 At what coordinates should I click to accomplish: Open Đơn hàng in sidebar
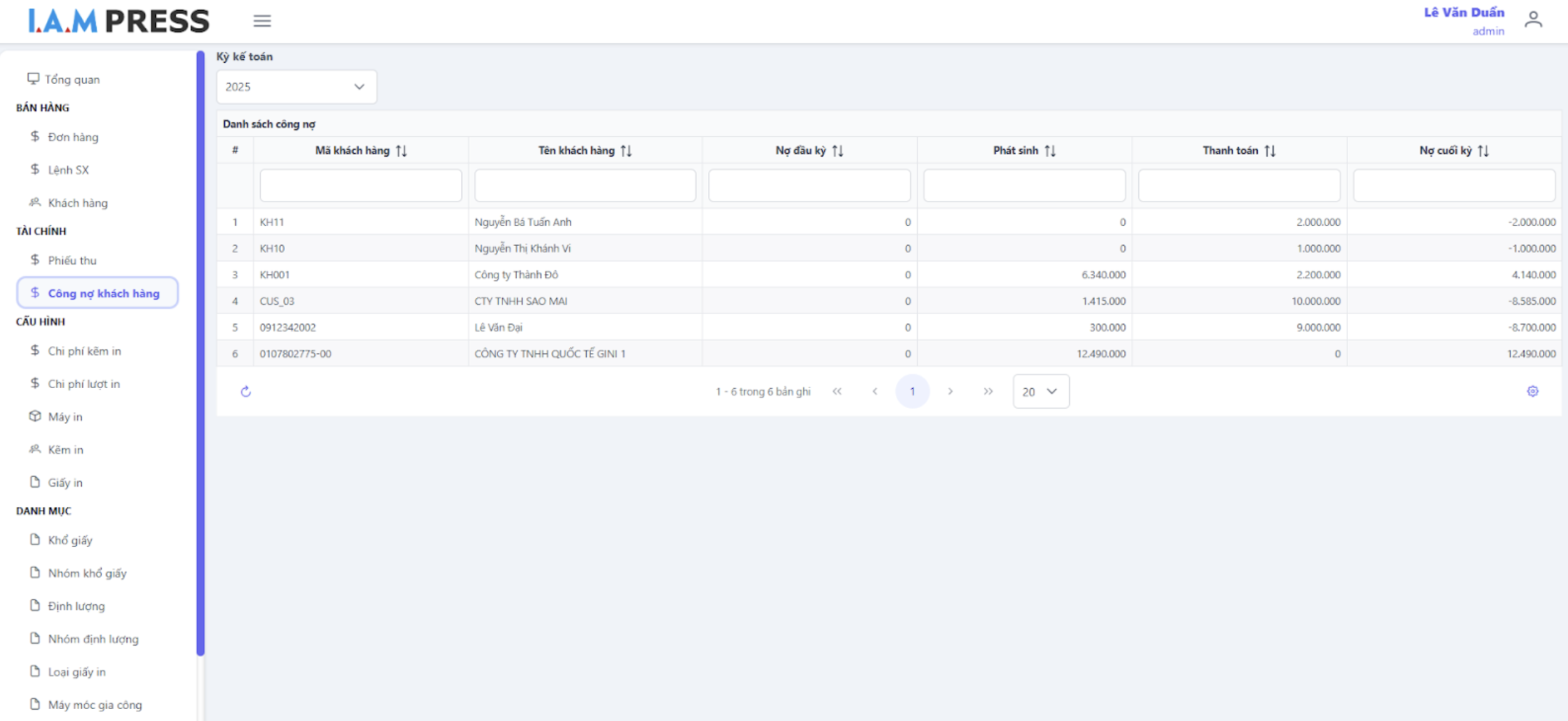pyautogui.click(x=73, y=137)
